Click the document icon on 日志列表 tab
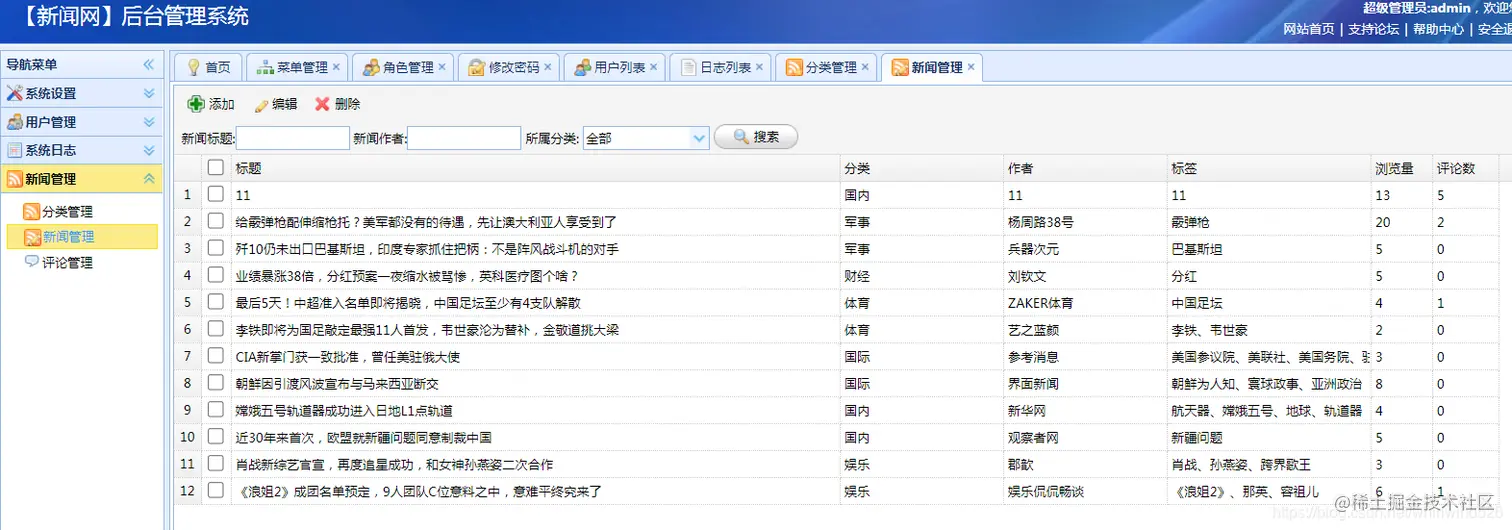The height and width of the screenshot is (530, 1512). click(x=688, y=67)
